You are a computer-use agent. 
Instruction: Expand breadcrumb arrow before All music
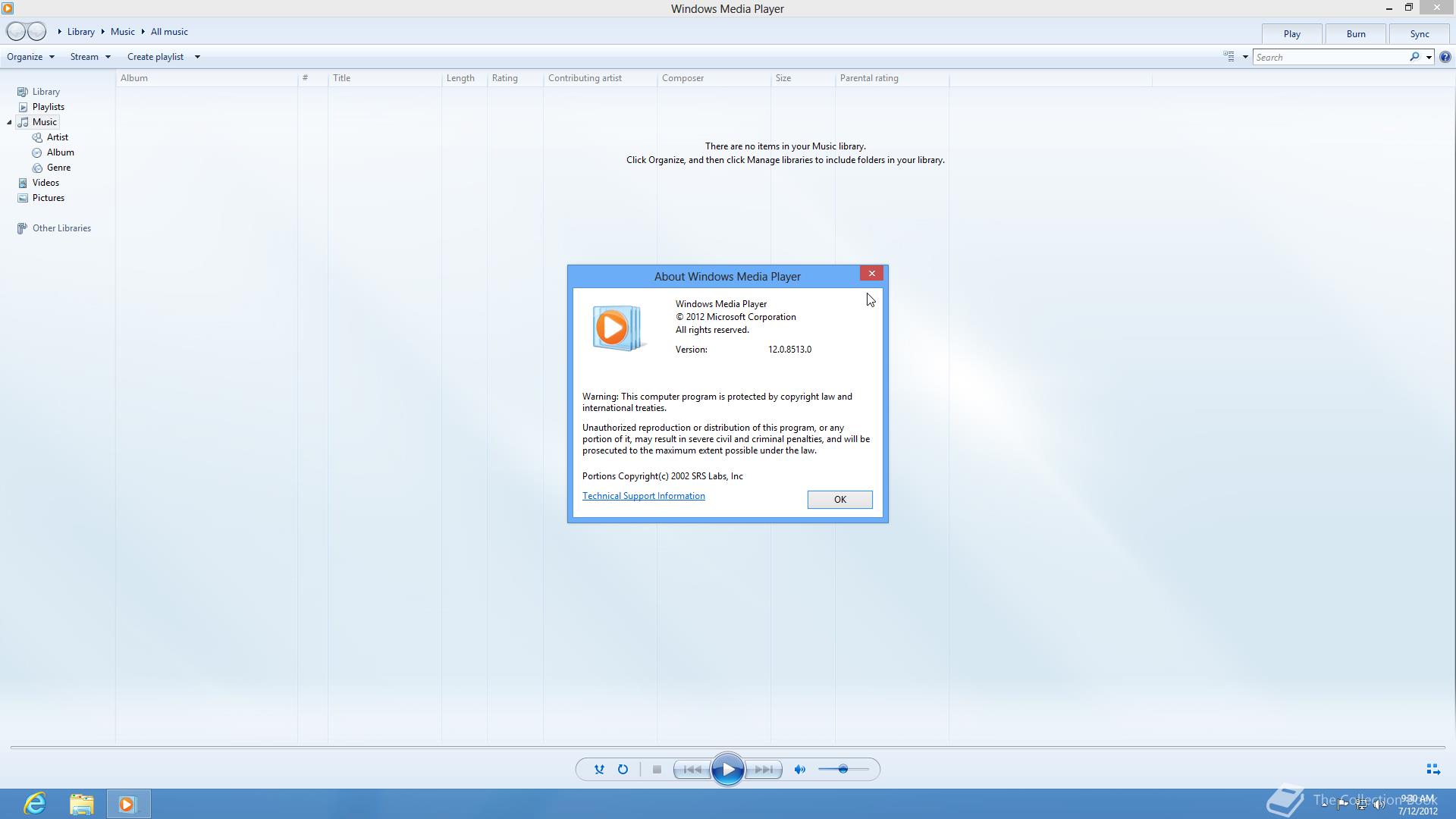[143, 32]
